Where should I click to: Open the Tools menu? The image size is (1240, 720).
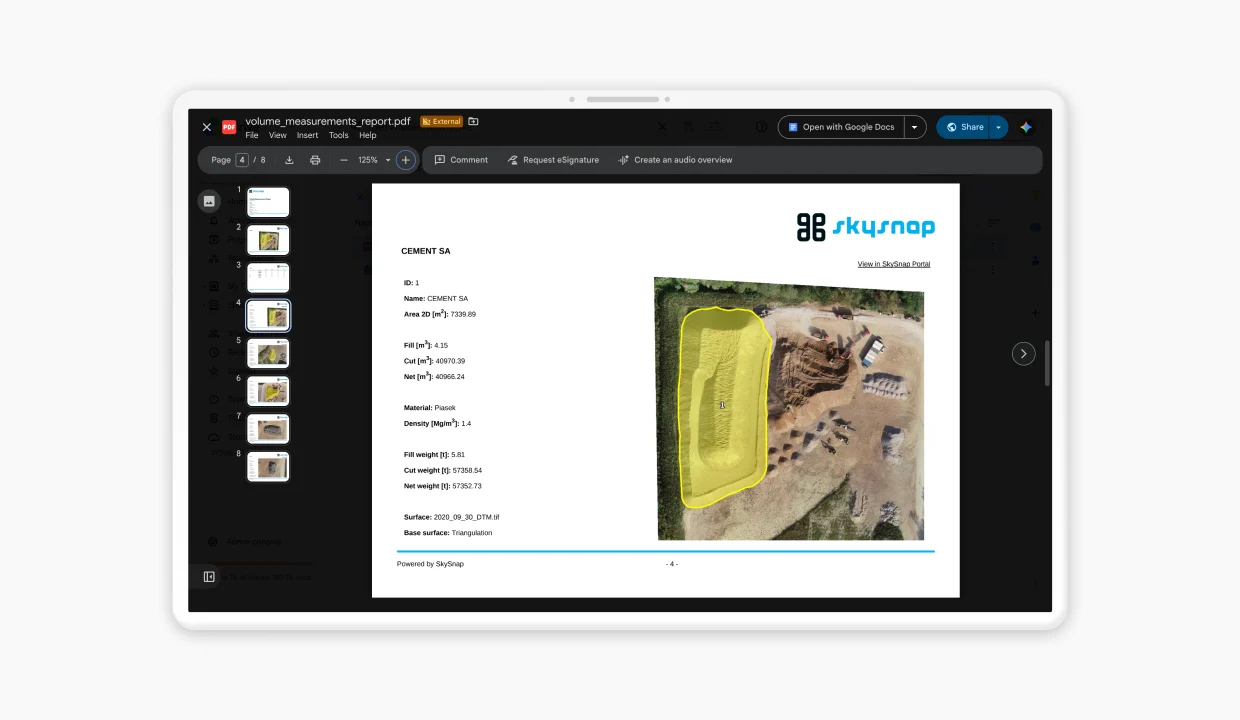tap(339, 135)
